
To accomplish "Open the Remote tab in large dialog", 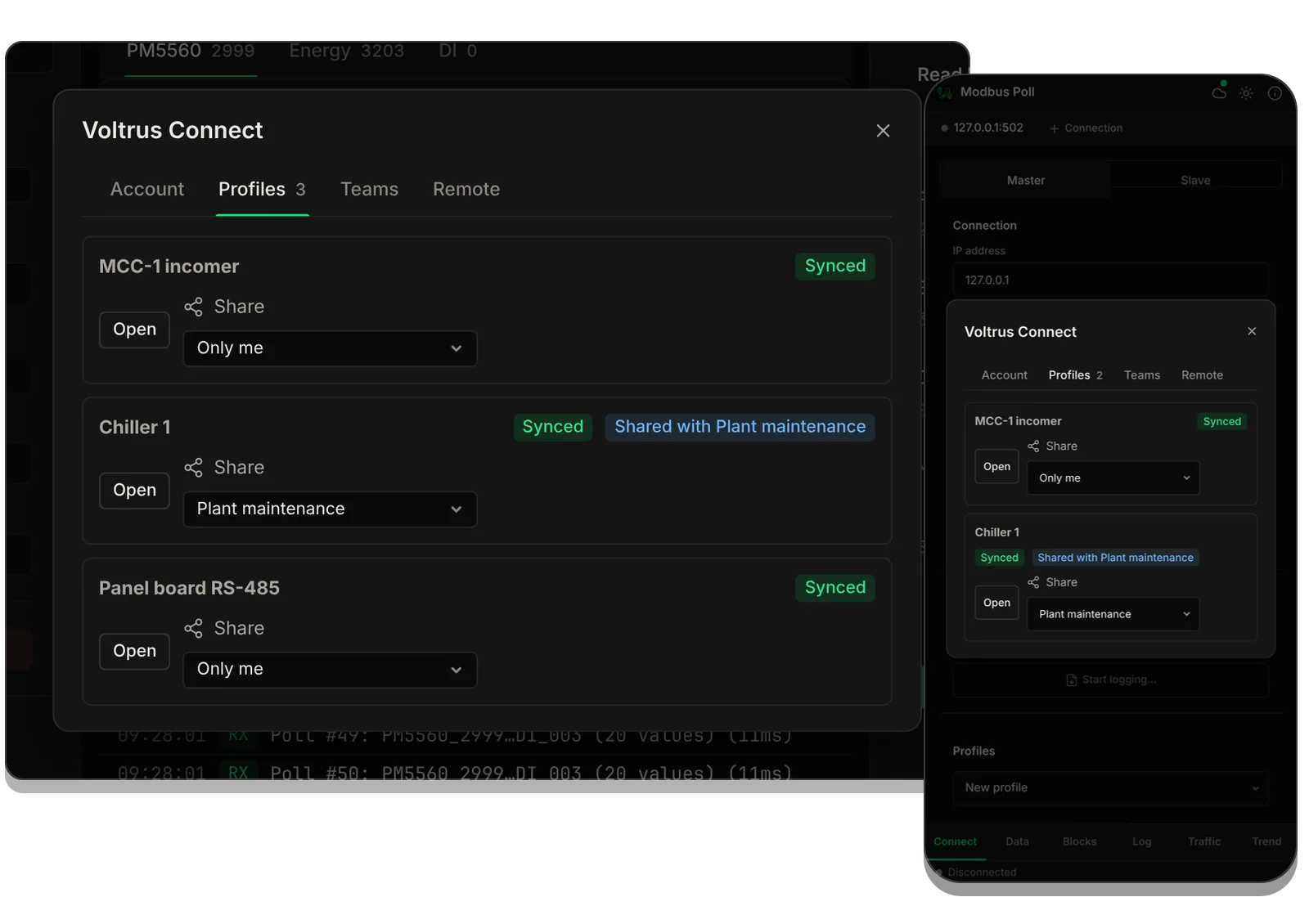I will pos(466,190).
